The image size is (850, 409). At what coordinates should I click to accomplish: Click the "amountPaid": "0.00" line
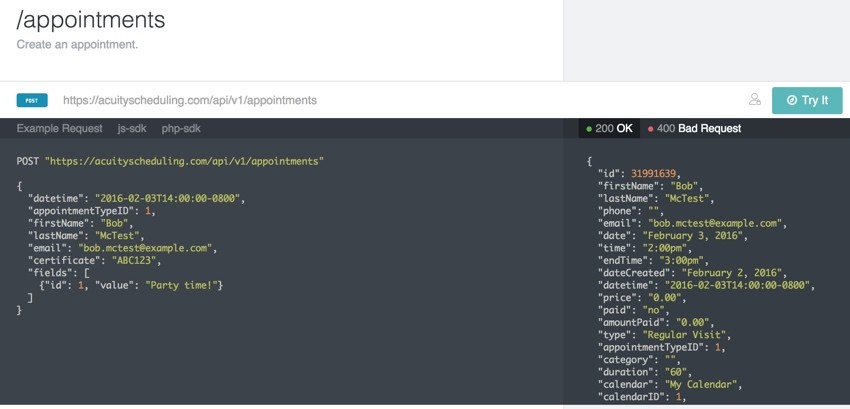pos(656,323)
